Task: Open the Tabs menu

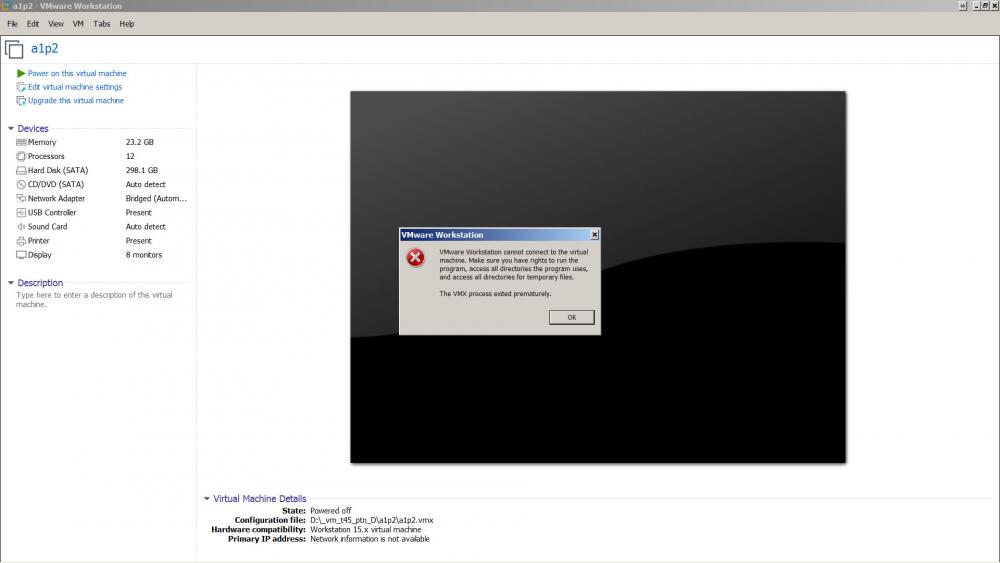Action: pos(101,24)
